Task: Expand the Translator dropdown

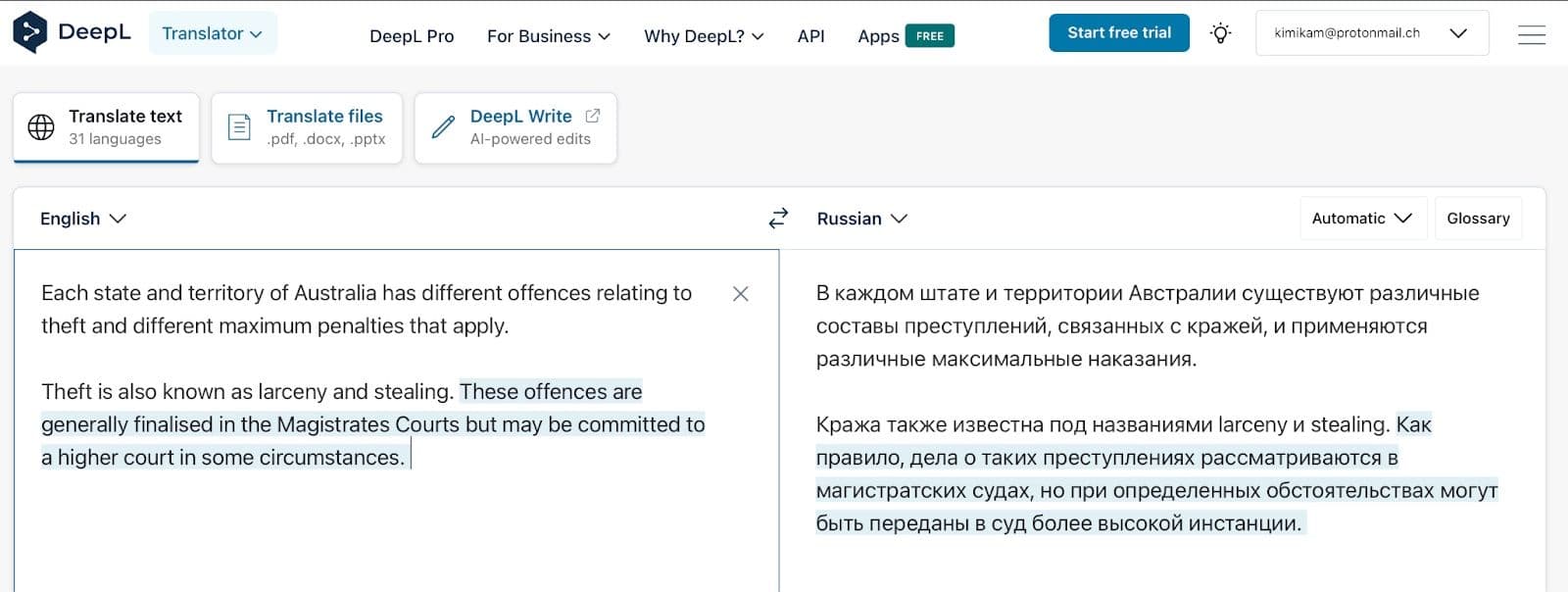Action: point(212,33)
